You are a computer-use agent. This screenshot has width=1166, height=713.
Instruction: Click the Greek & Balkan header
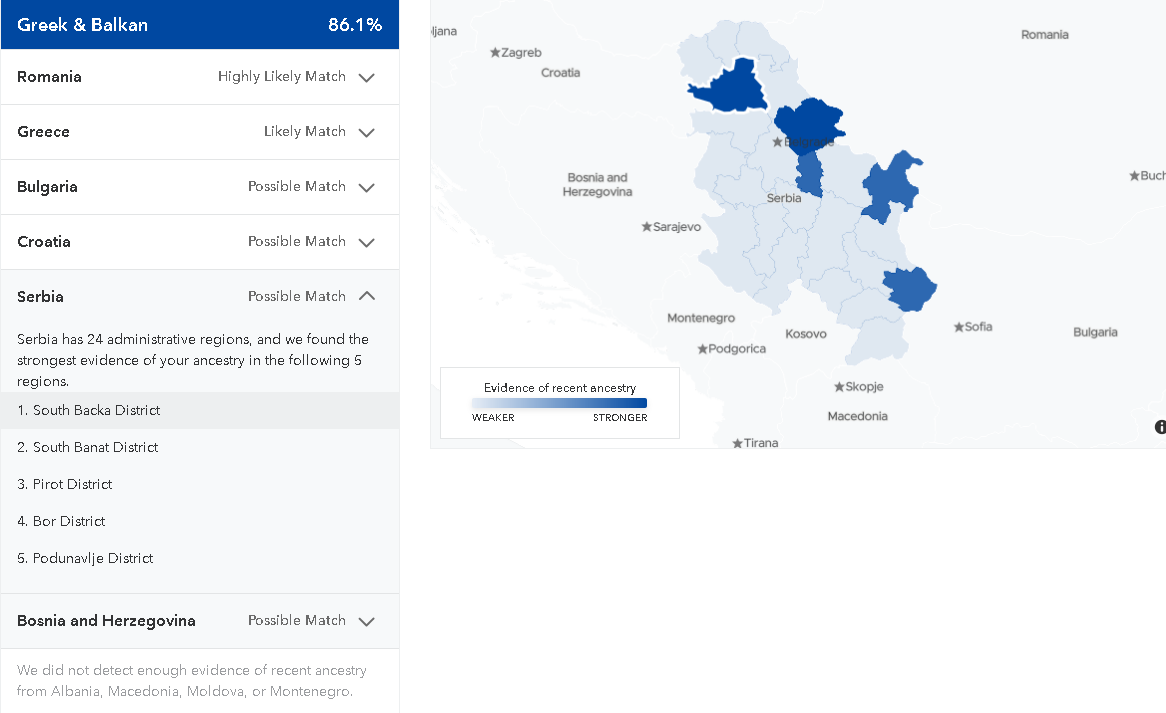coord(200,25)
